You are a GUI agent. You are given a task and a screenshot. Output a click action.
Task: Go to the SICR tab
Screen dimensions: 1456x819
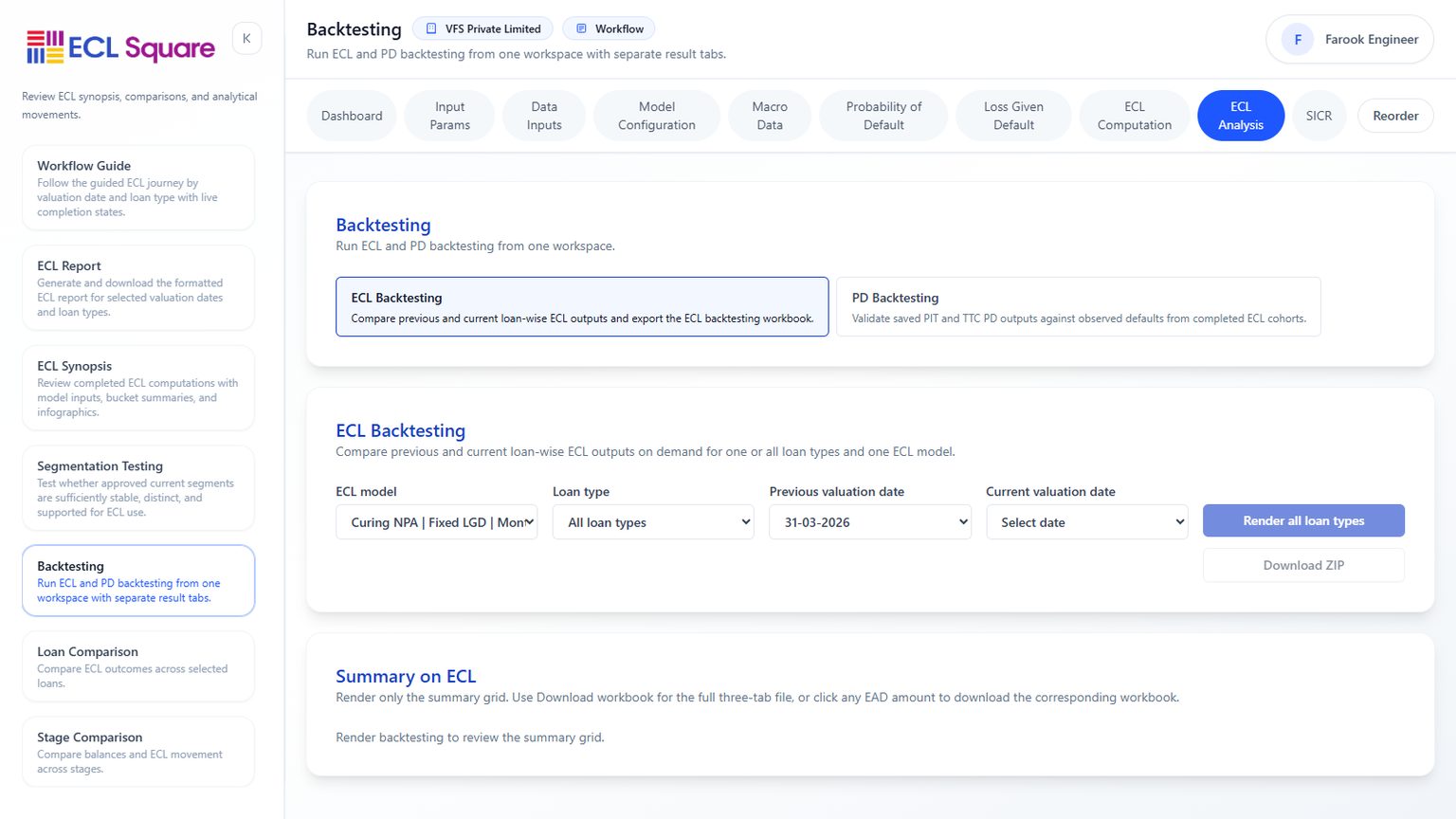[1319, 116]
